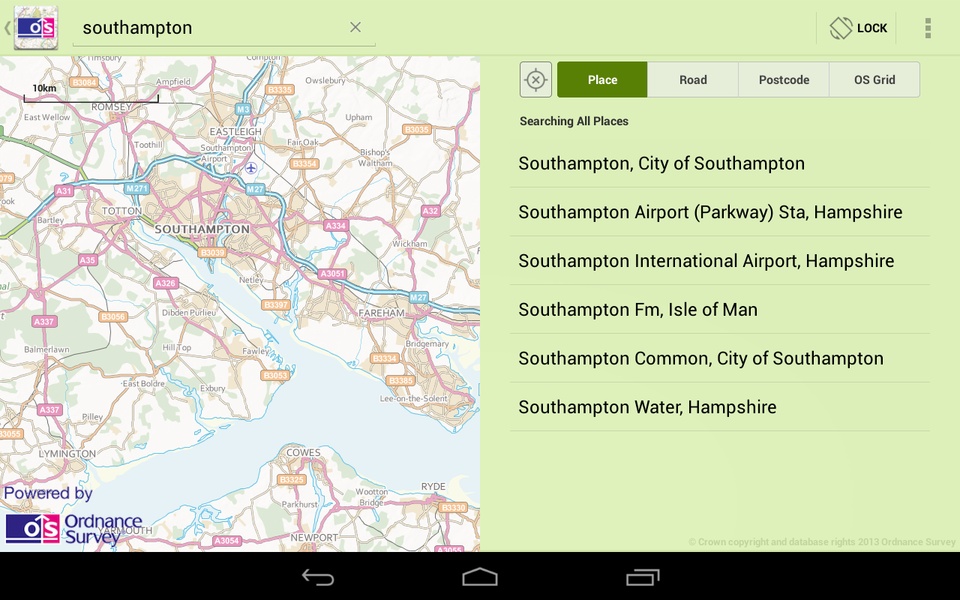Tap the A32 road badge on the map
Screen dimensions: 960x600
tap(430, 211)
